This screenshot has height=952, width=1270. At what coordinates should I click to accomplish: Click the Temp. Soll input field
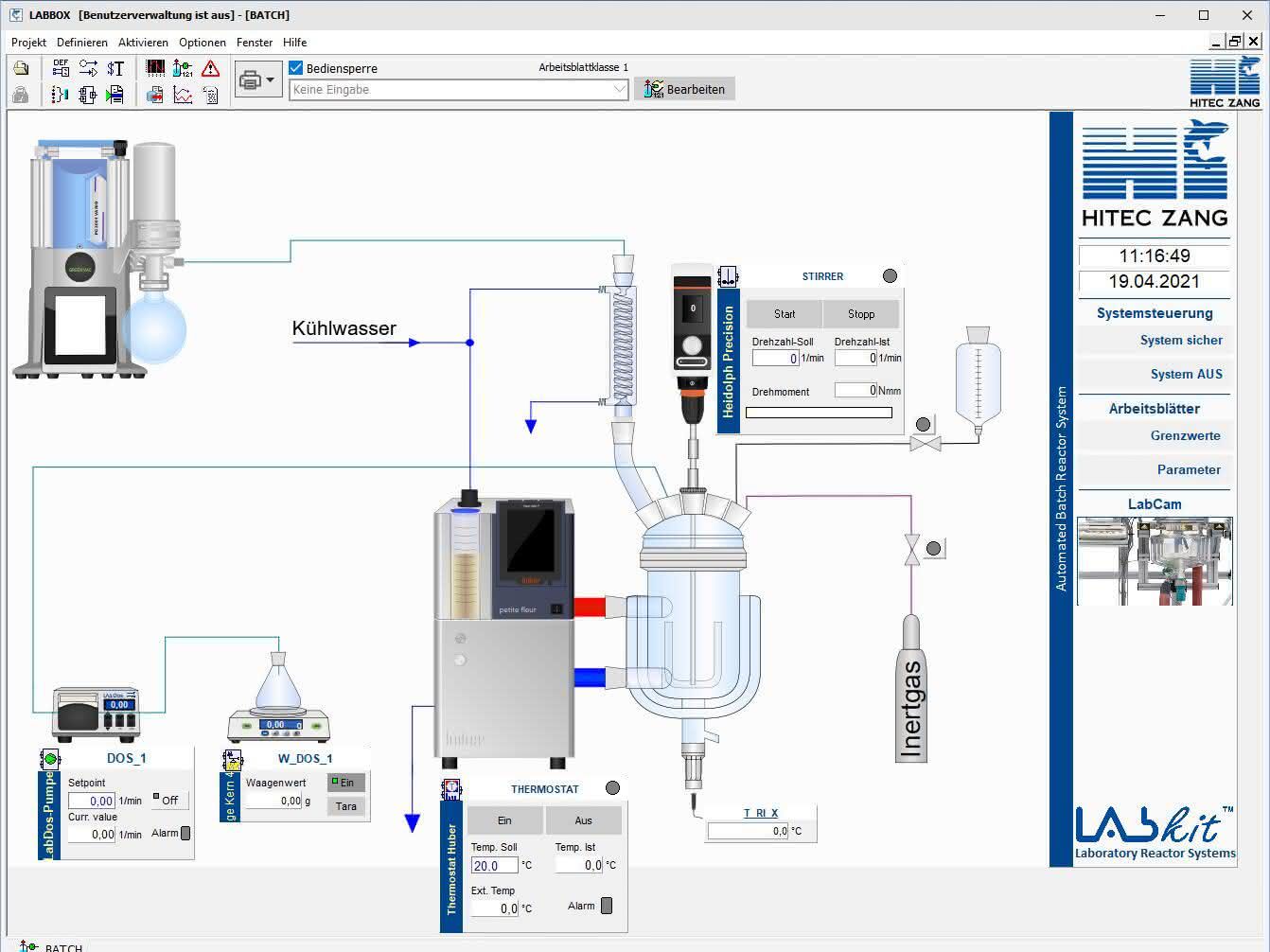point(495,866)
